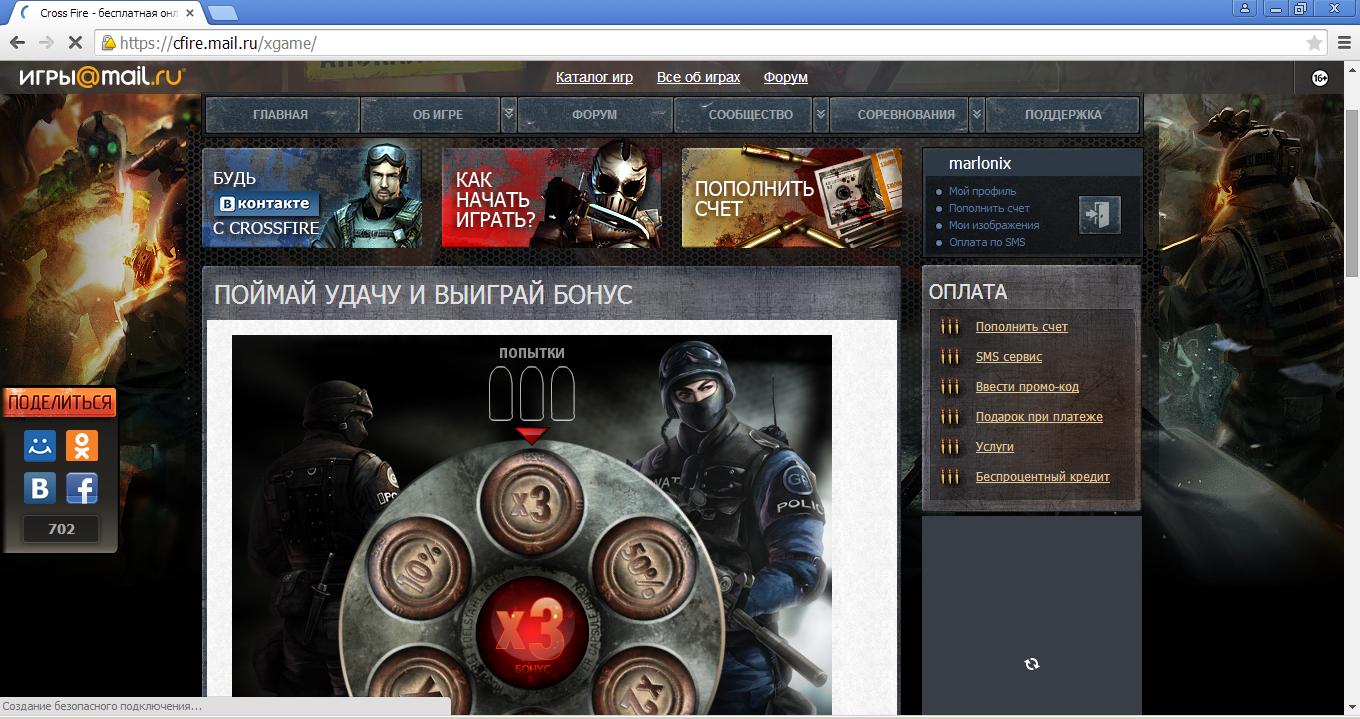Screen dimensions: 1360x719
Task: Open the Подарок при платеже link
Action: point(1039,417)
